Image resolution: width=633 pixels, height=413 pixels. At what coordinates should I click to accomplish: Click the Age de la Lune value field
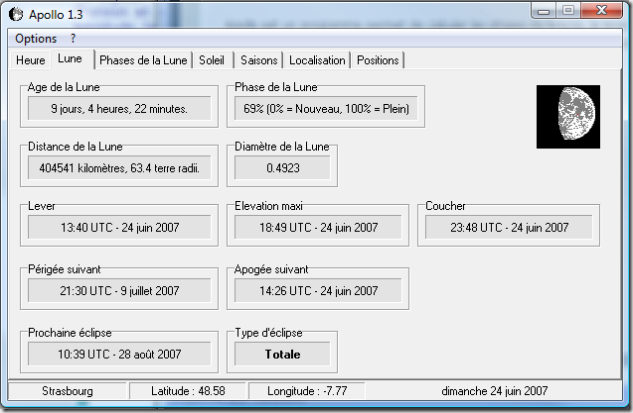(119, 108)
